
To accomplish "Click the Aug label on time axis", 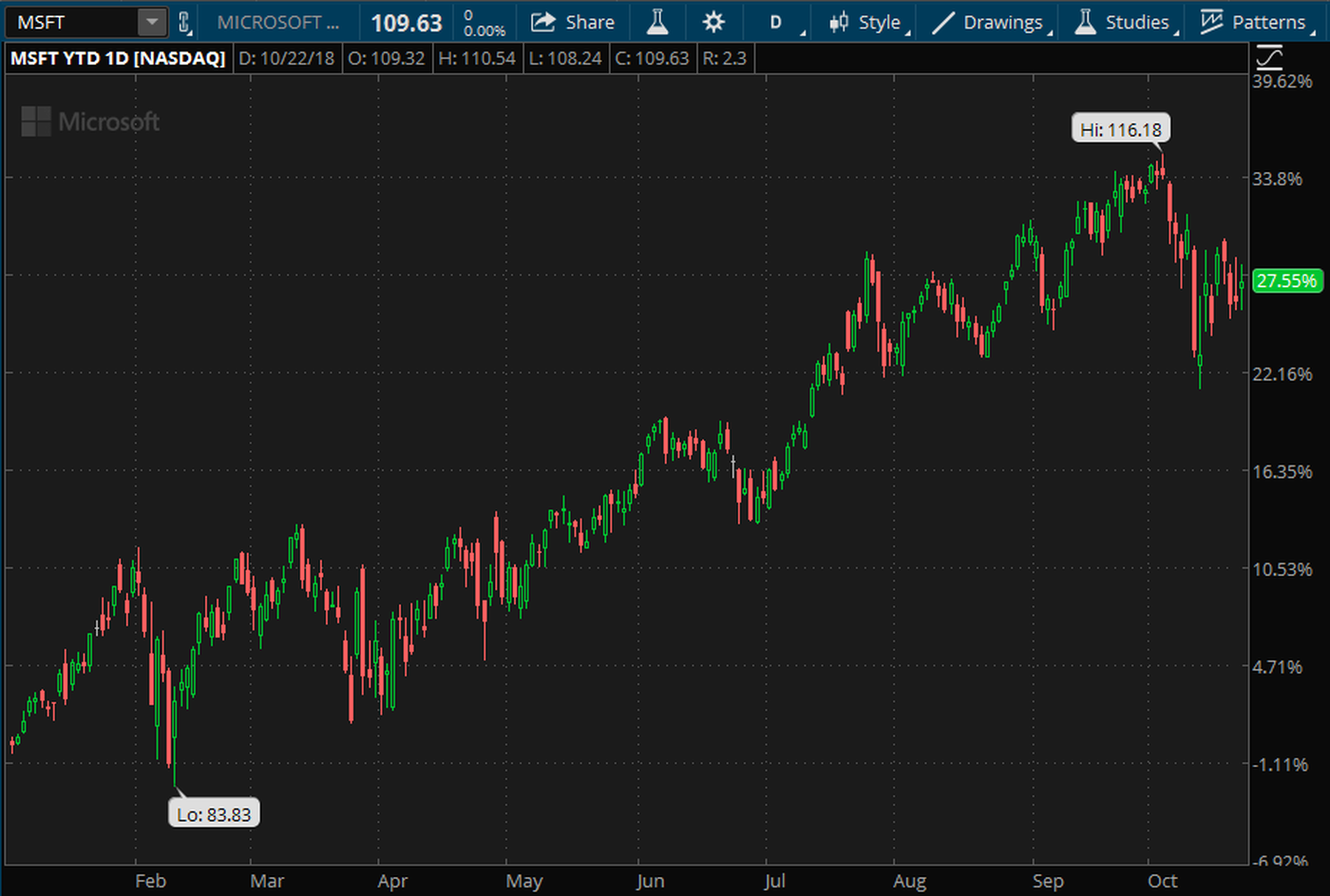I will (910, 881).
